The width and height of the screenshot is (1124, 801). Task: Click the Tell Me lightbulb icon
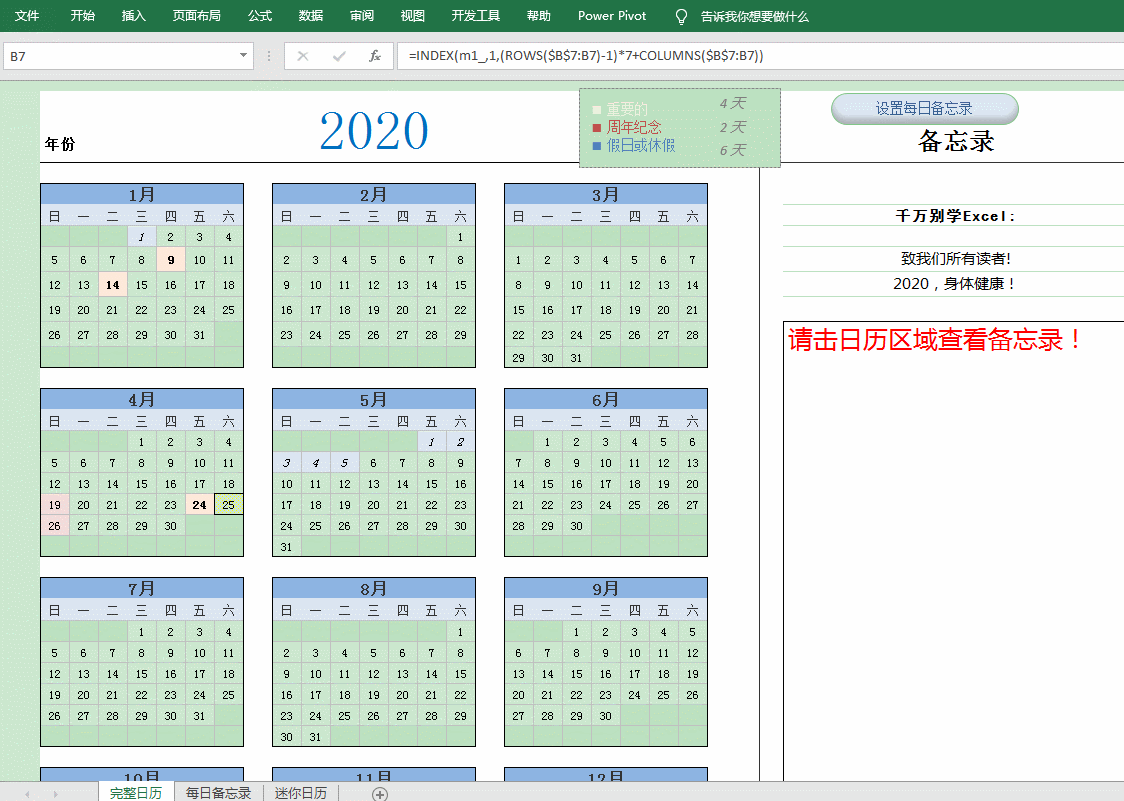coord(682,16)
